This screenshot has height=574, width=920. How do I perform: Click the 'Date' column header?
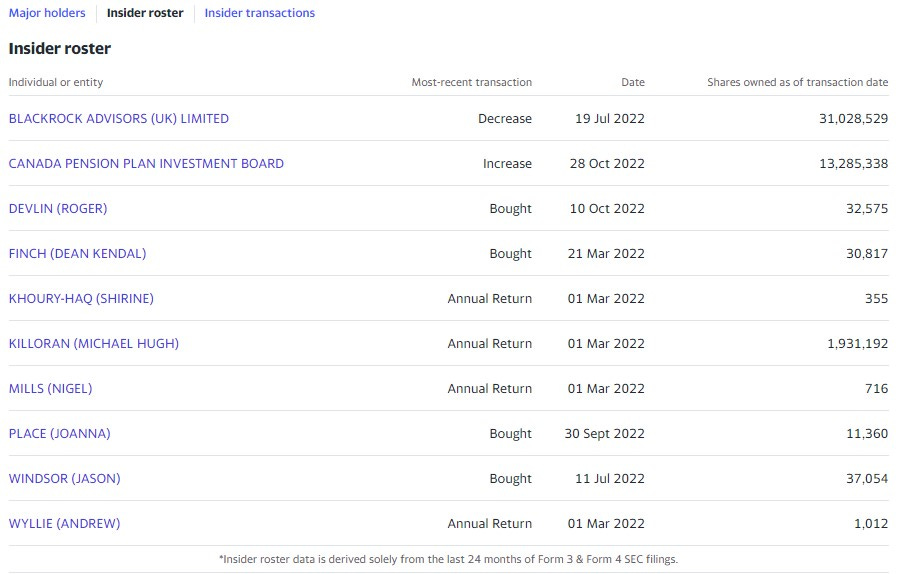[633, 82]
